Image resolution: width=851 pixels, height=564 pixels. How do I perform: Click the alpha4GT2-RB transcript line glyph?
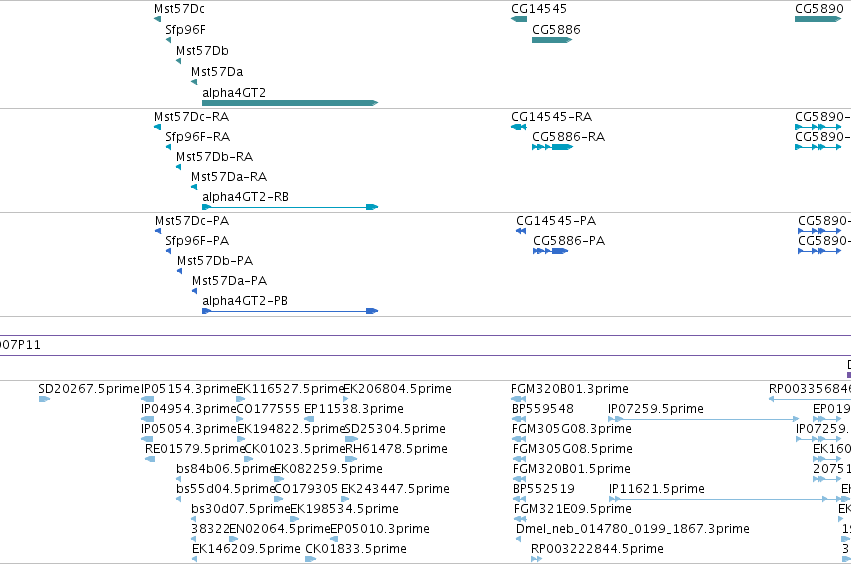290,207
